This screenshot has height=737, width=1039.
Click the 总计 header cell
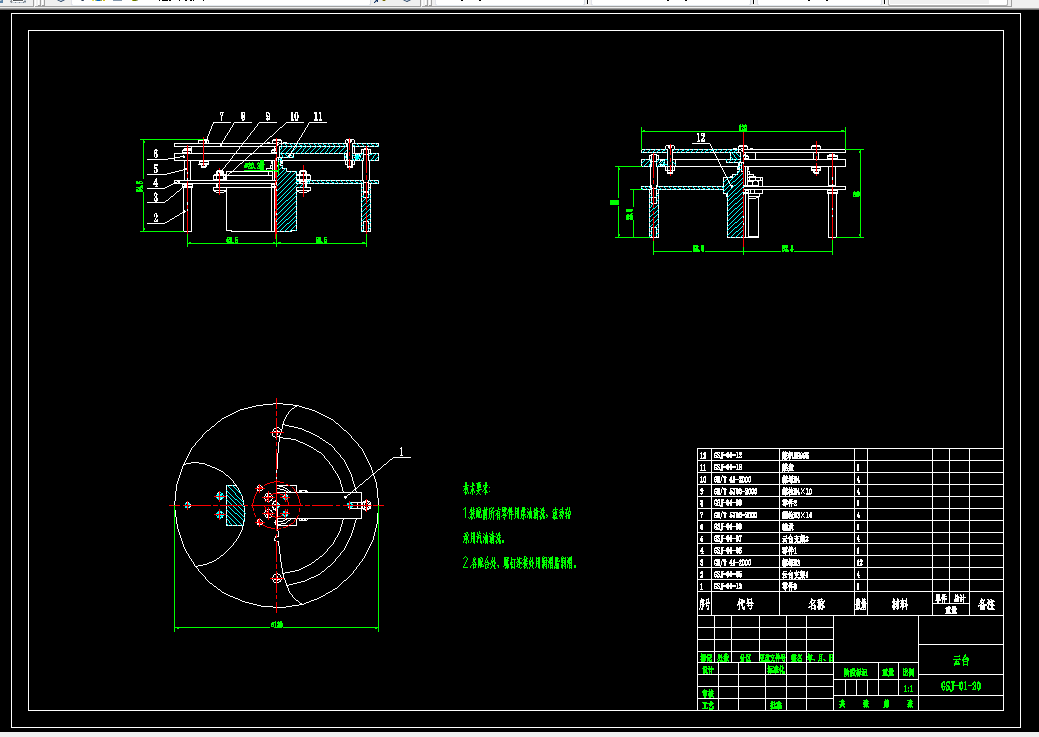pos(959,598)
